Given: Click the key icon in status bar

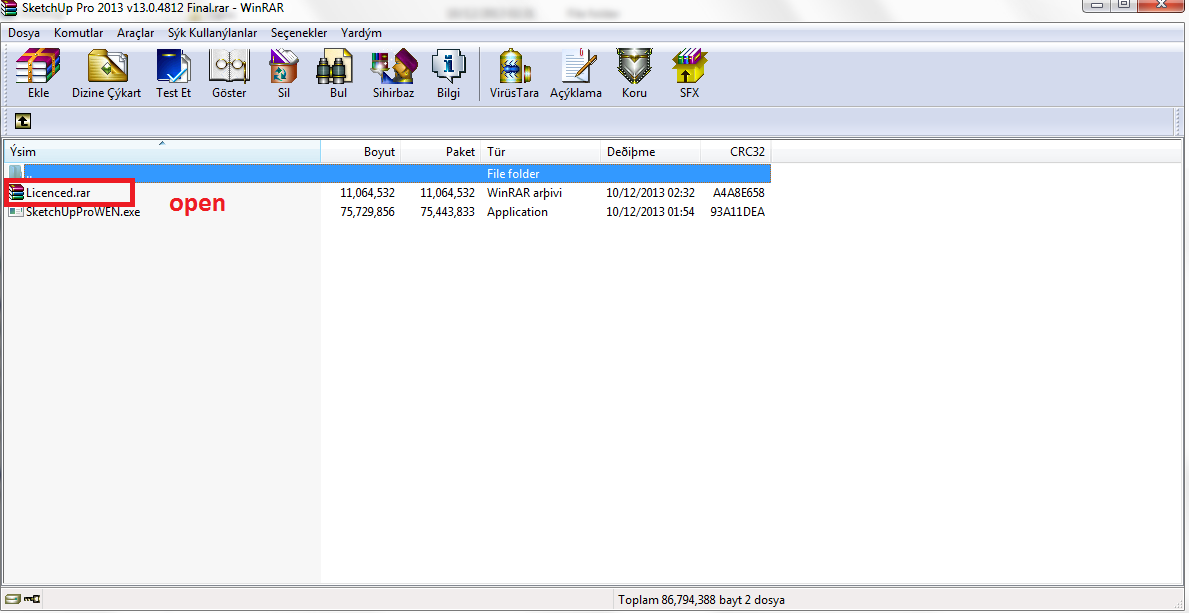Looking at the screenshot, I should tap(32, 600).
